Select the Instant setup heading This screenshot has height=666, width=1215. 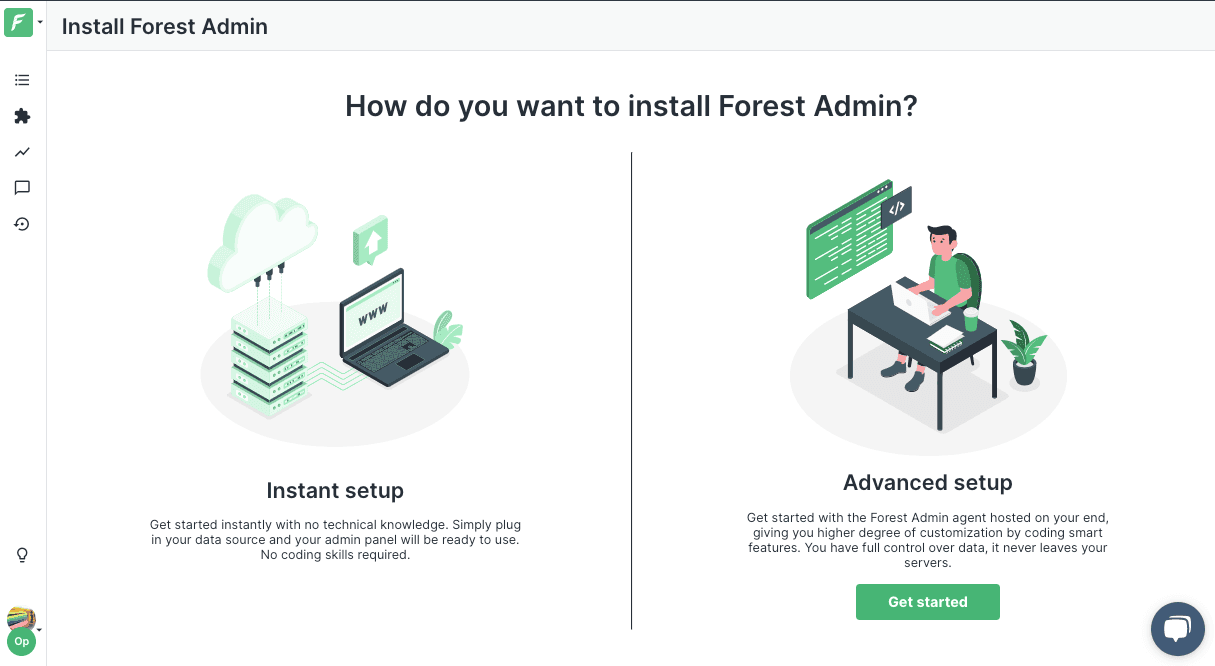pos(335,491)
